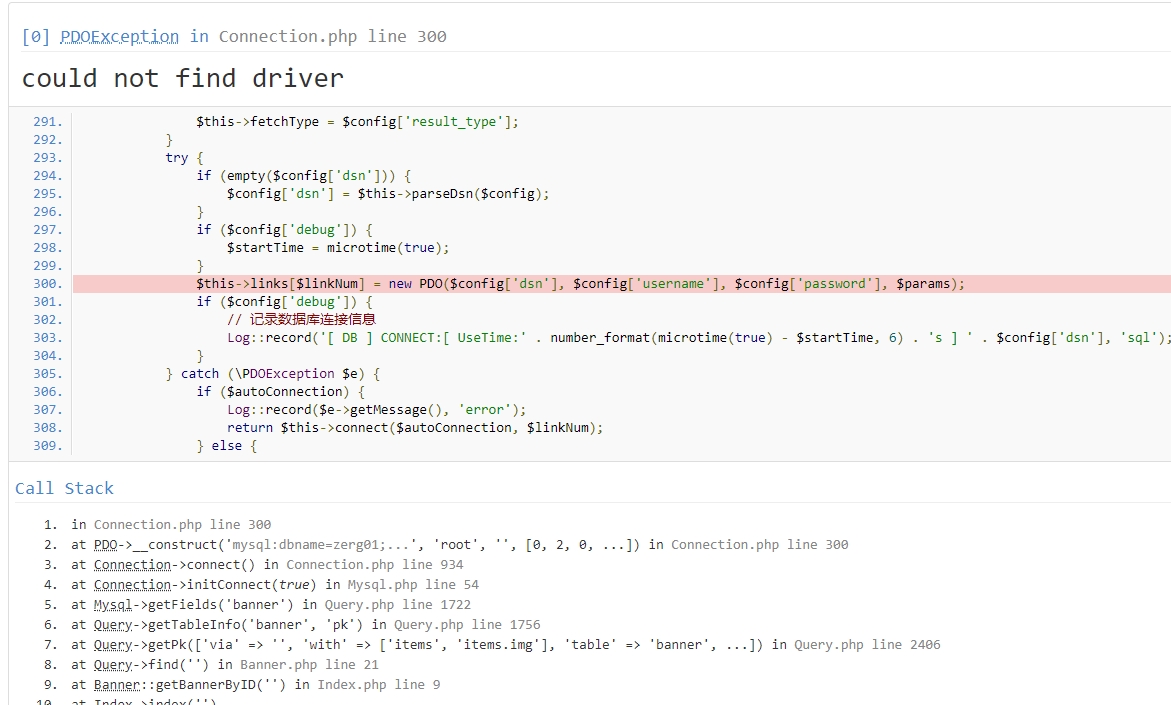Click 'Banner.php line 21' in the call stack
The width and height of the screenshot is (1171, 705).
tap(309, 665)
